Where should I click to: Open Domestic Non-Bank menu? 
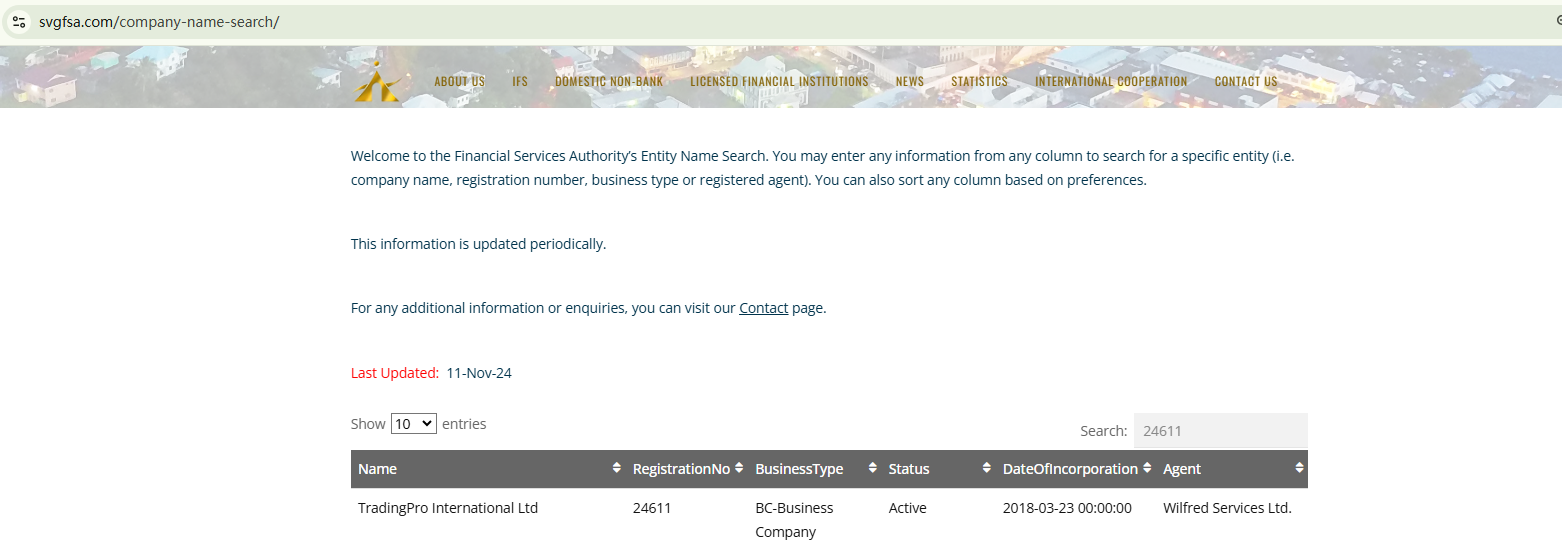[609, 82]
